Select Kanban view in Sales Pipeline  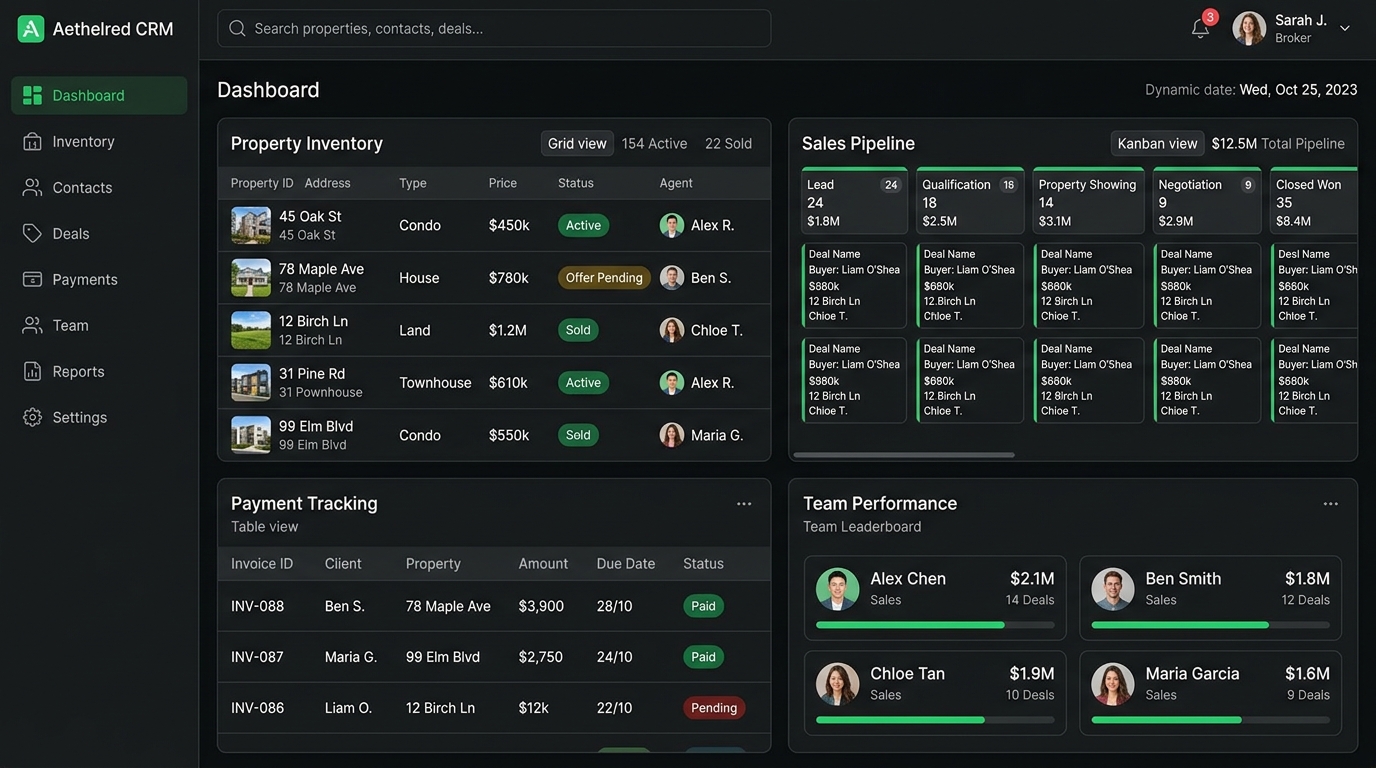(x=1157, y=143)
